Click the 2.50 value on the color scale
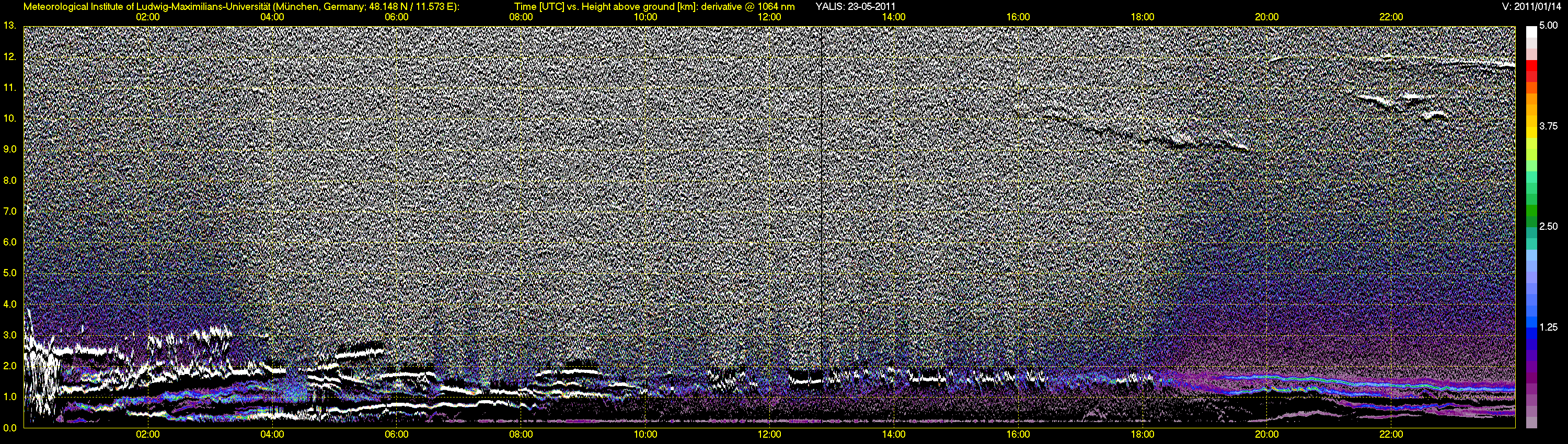The width and height of the screenshot is (1568, 444). pos(1548,226)
